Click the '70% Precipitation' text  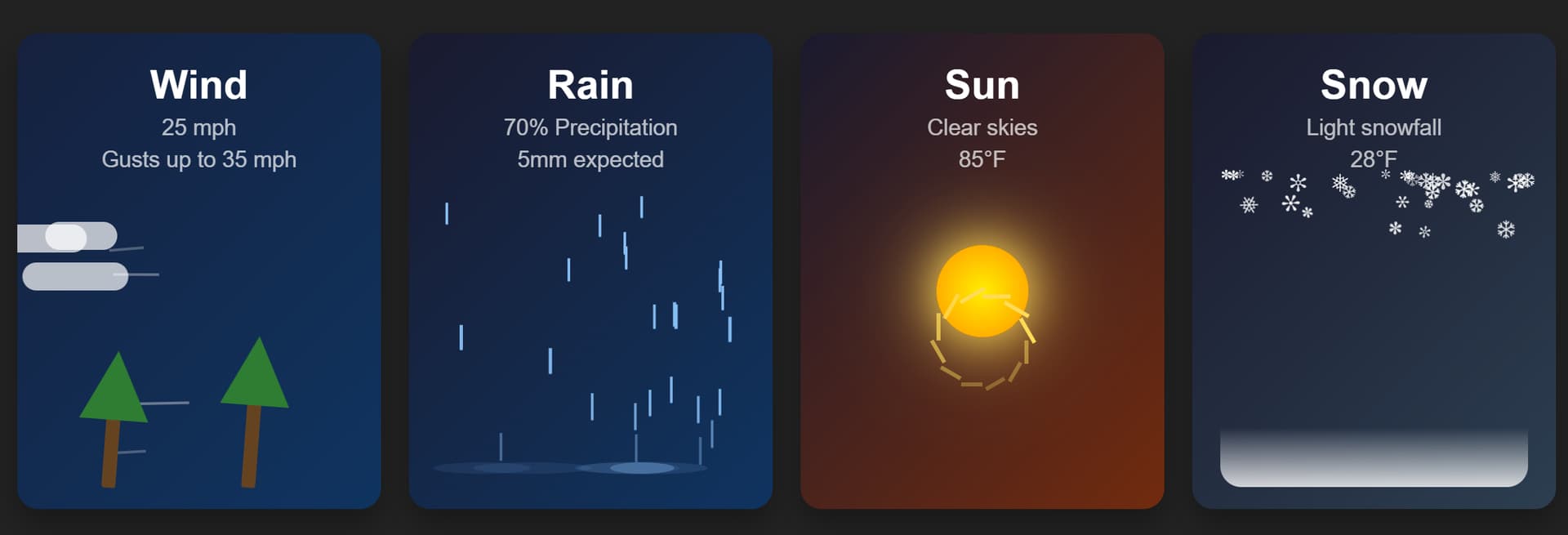tap(590, 127)
